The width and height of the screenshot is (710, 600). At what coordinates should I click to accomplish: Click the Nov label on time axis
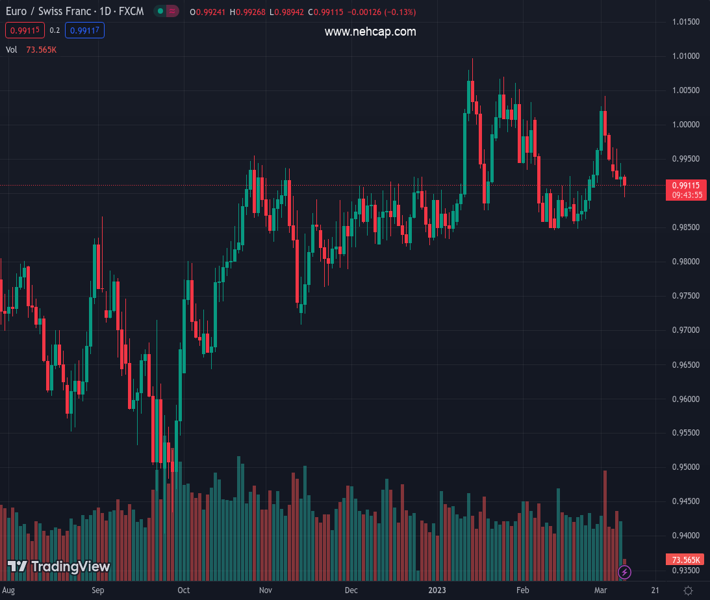tap(265, 591)
